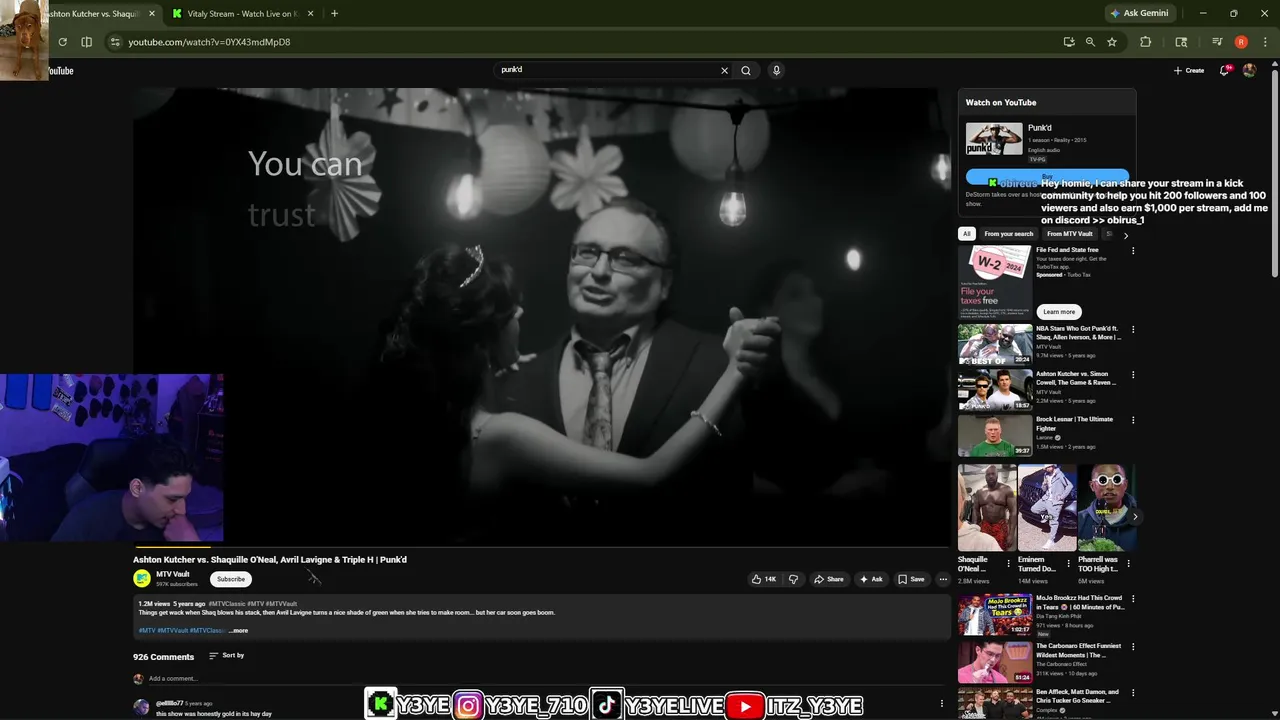
Task: Open the YouTube account avatar menu
Action: (x=1249, y=70)
